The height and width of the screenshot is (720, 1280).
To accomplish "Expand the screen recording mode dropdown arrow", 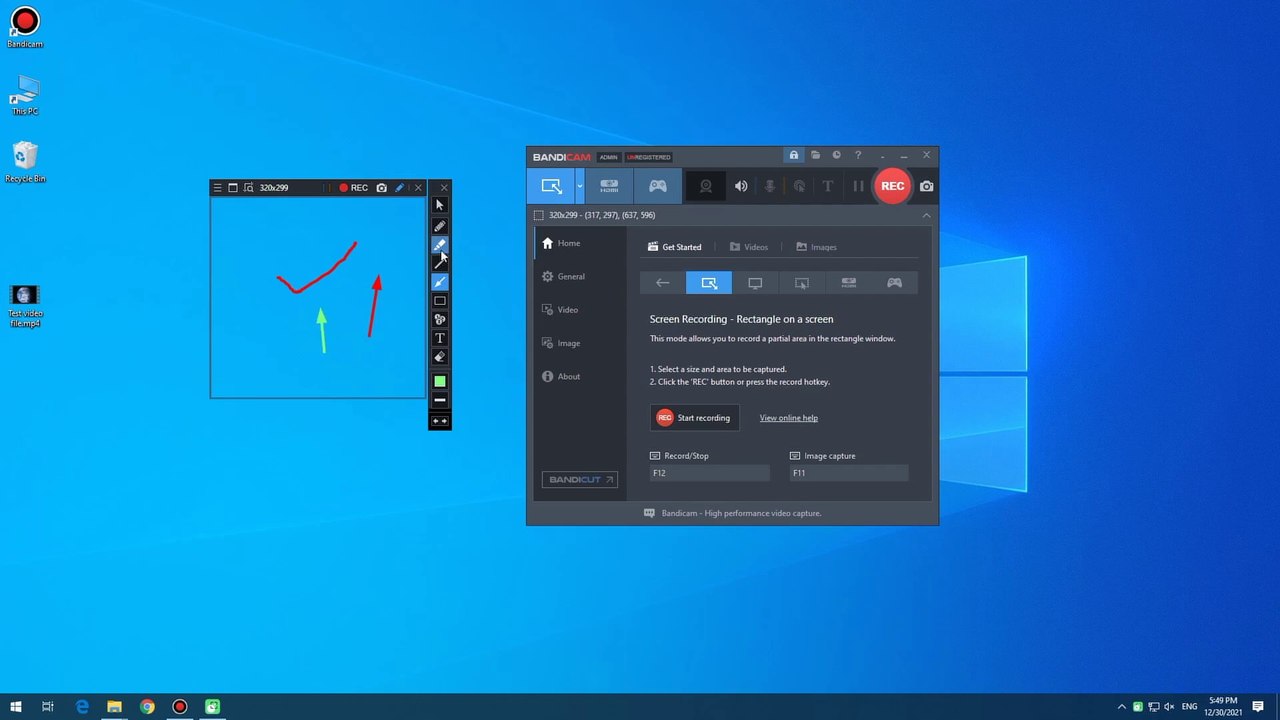I will (x=579, y=186).
